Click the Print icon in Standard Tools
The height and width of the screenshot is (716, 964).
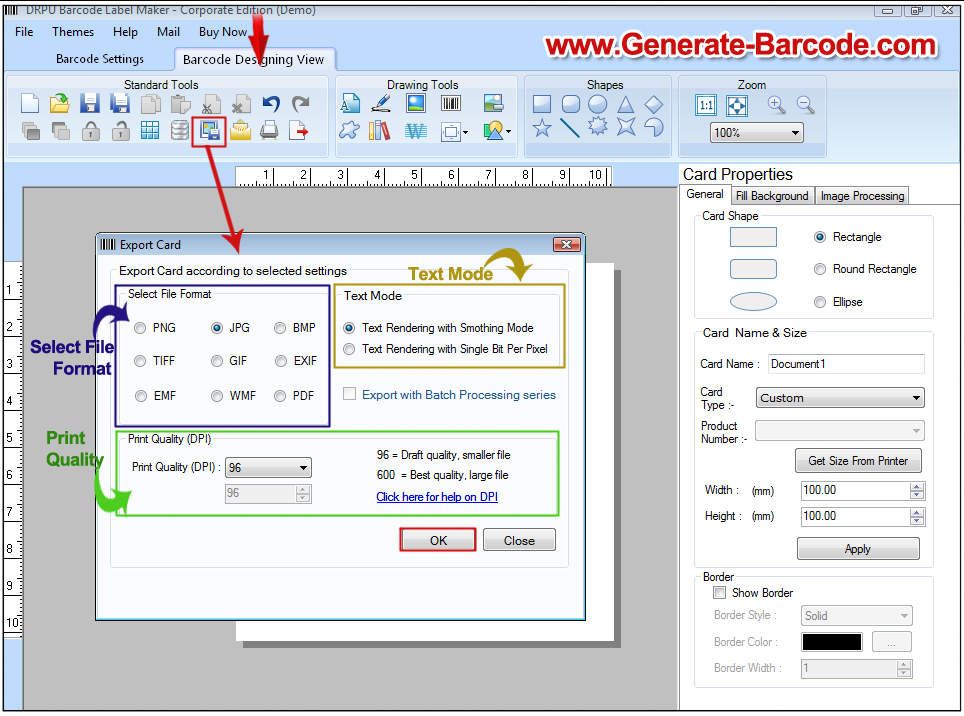point(269,130)
